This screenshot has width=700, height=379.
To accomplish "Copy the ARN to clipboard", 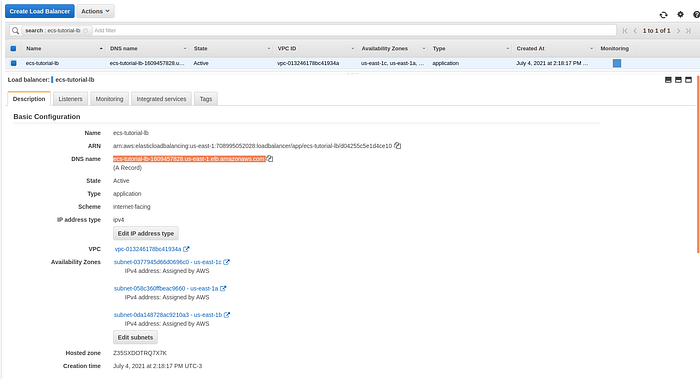I will click(397, 146).
